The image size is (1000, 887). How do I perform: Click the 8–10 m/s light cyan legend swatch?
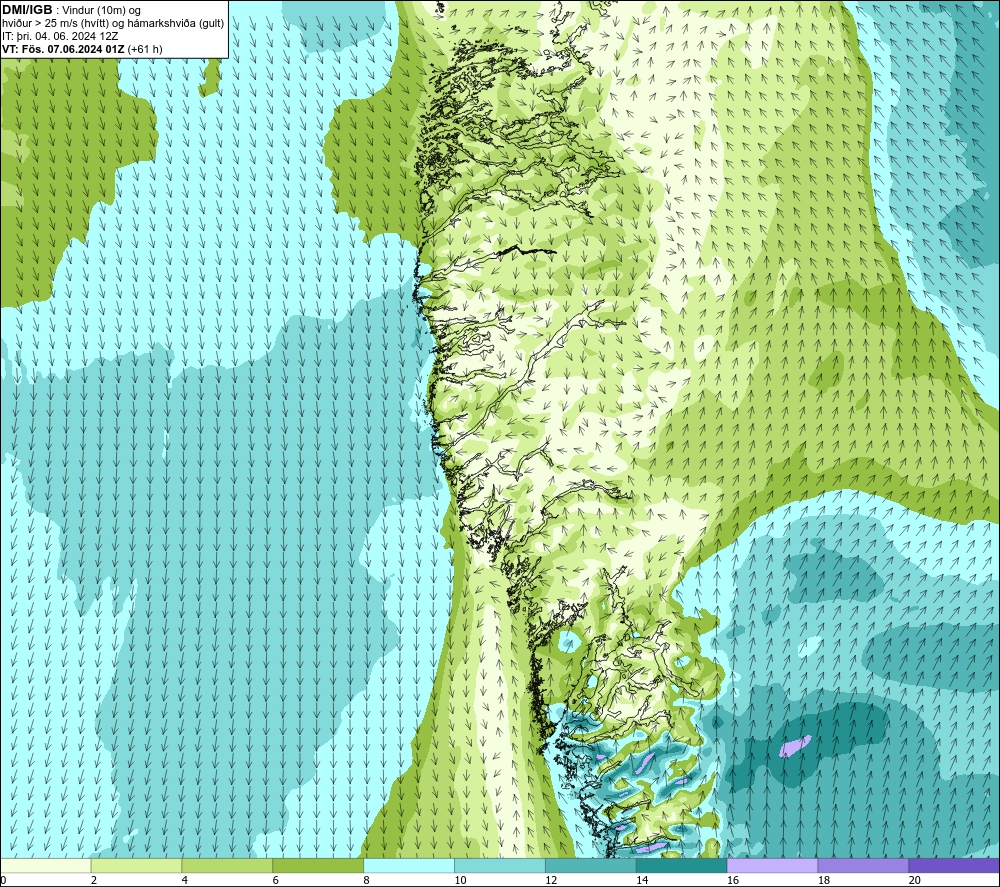coord(409,865)
